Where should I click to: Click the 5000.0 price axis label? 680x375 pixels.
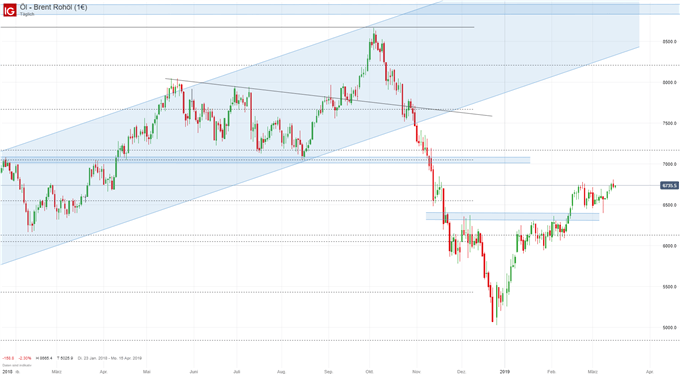[669, 328]
